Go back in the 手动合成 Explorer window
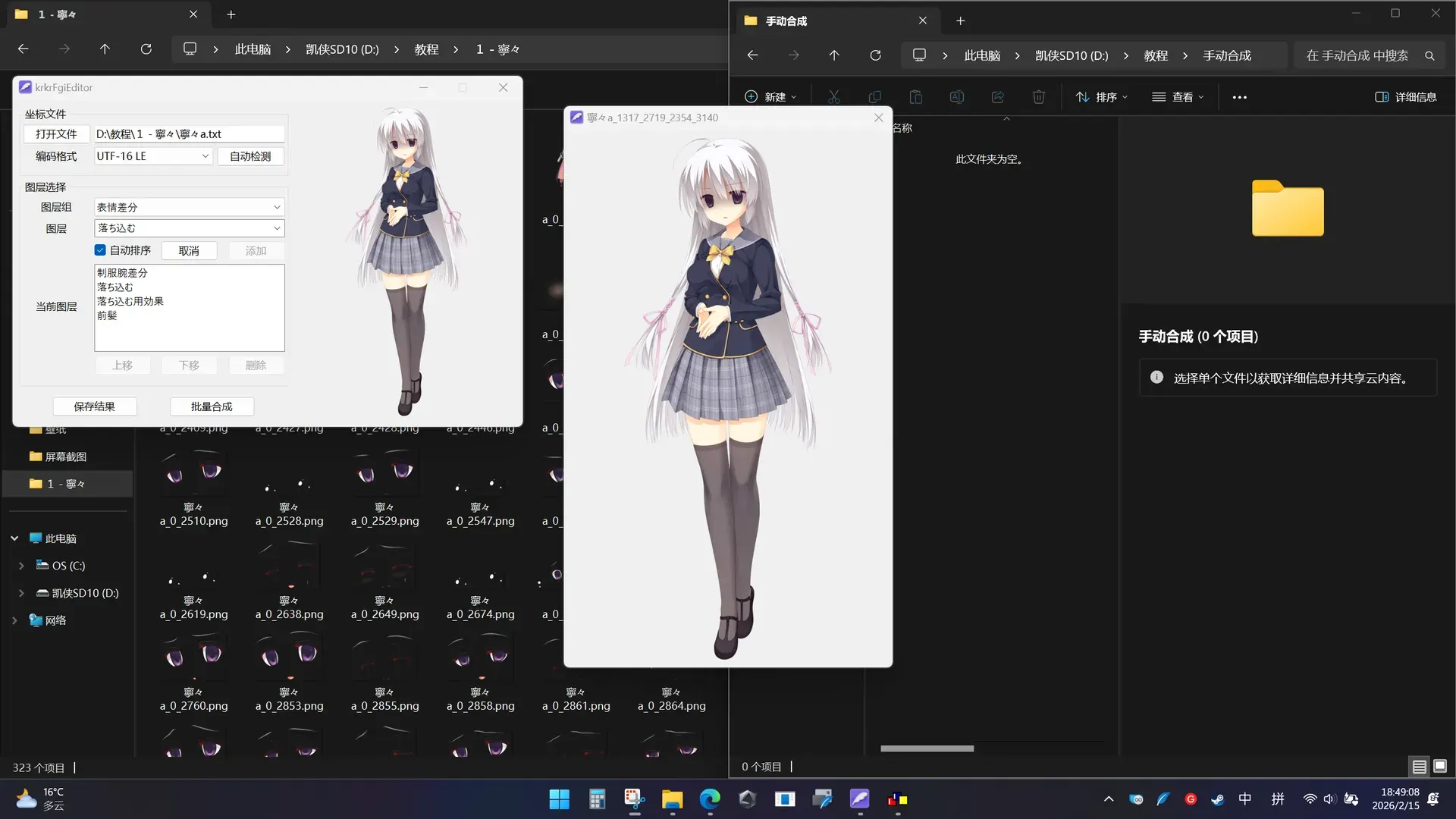Viewport: 1456px width, 819px height. pos(752,55)
